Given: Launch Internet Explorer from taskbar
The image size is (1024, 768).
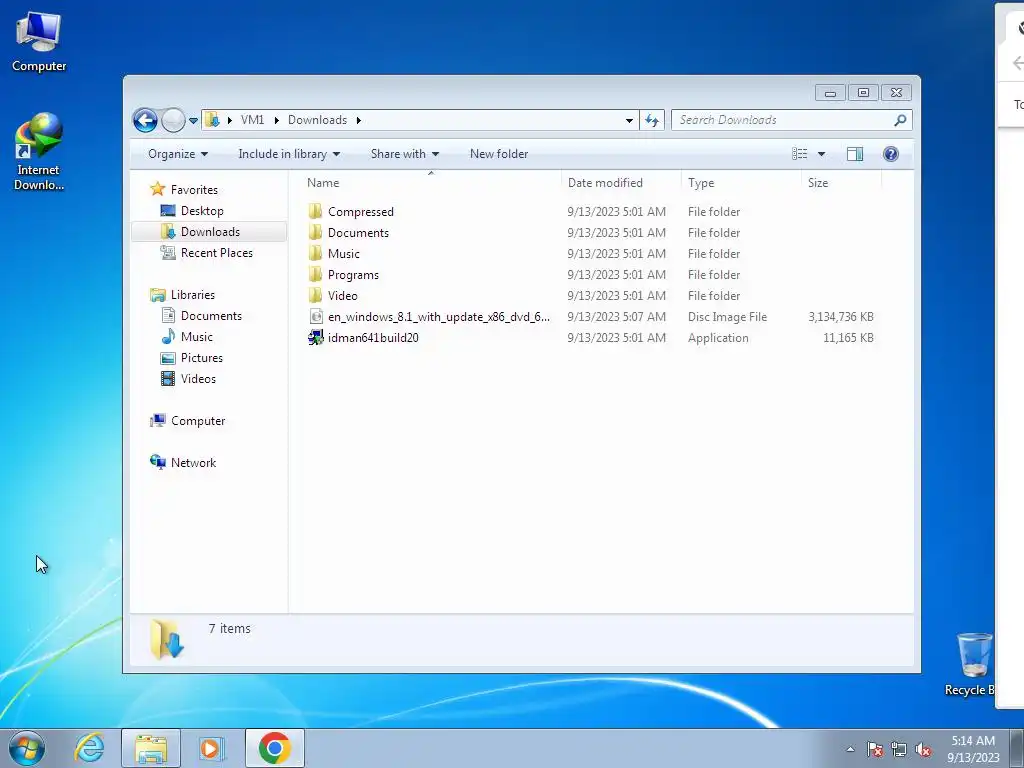Looking at the screenshot, I should (x=89, y=748).
